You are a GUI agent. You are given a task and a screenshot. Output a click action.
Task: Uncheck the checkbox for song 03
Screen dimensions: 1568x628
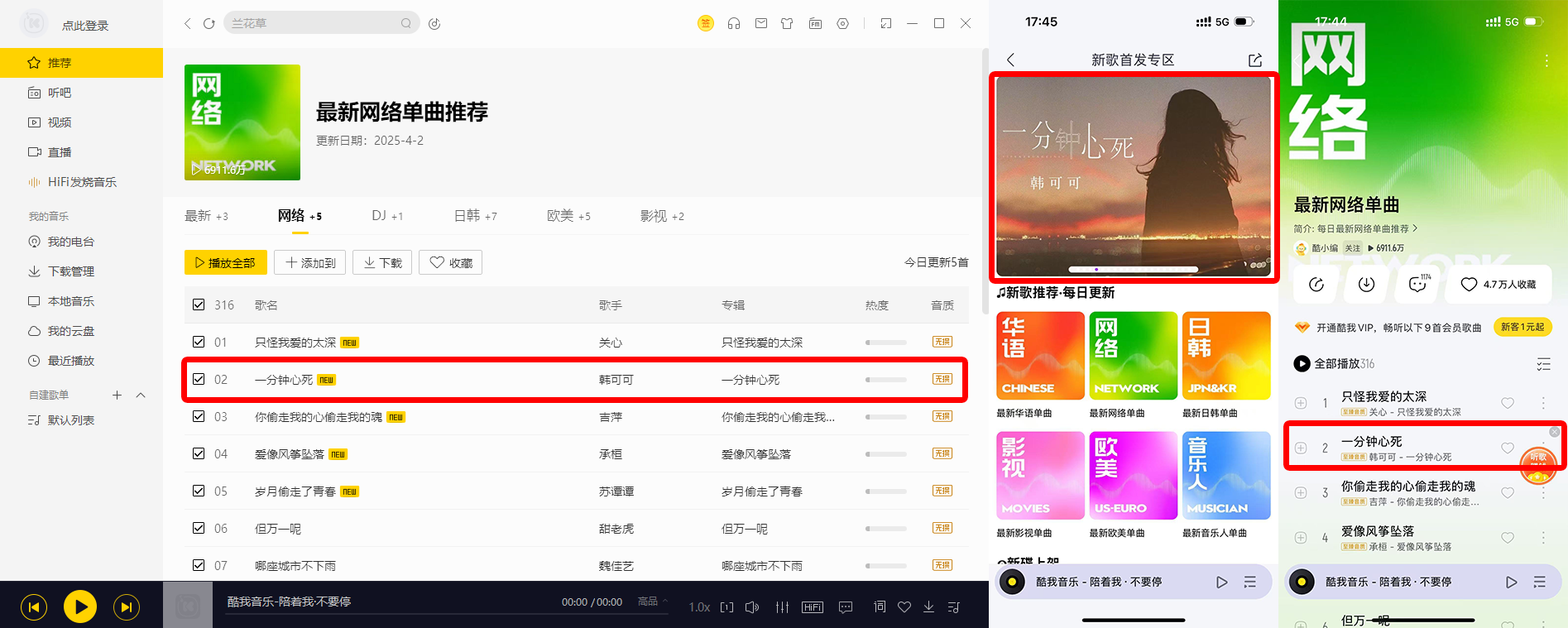coord(199,416)
